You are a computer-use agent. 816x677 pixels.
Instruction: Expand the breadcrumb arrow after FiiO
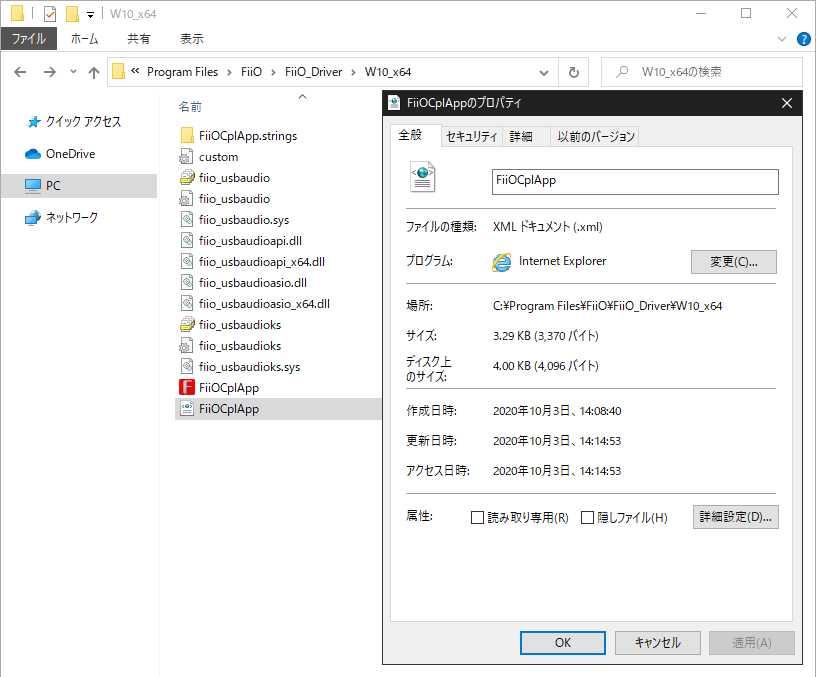coord(273,72)
